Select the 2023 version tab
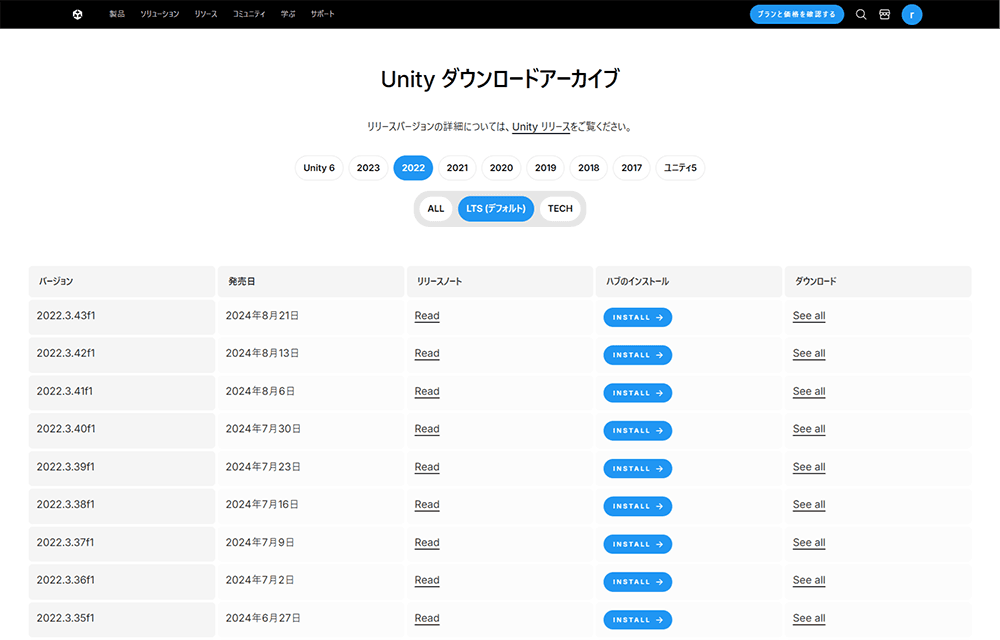This screenshot has width=1000, height=640. (368, 168)
